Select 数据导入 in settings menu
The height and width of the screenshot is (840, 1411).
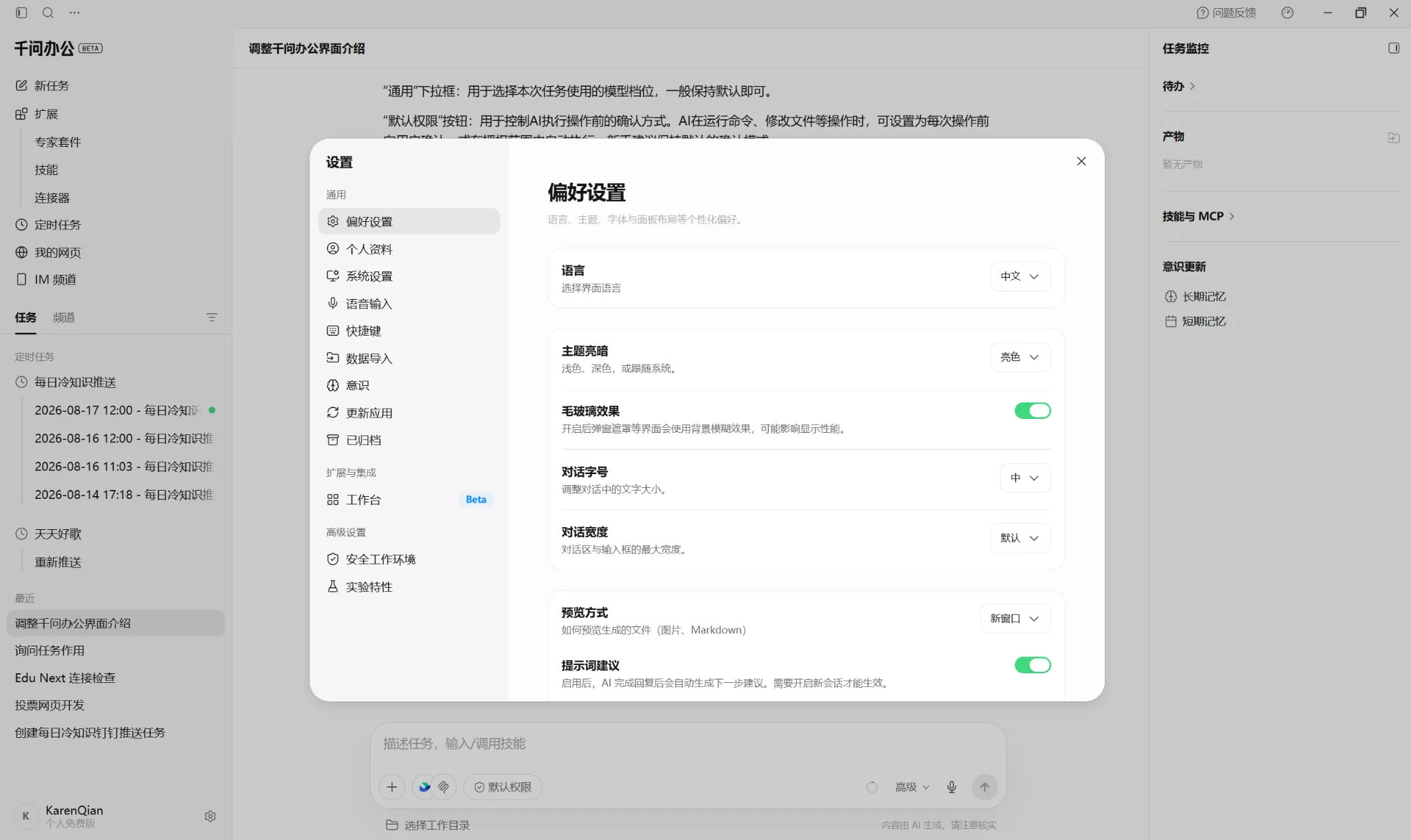point(409,358)
